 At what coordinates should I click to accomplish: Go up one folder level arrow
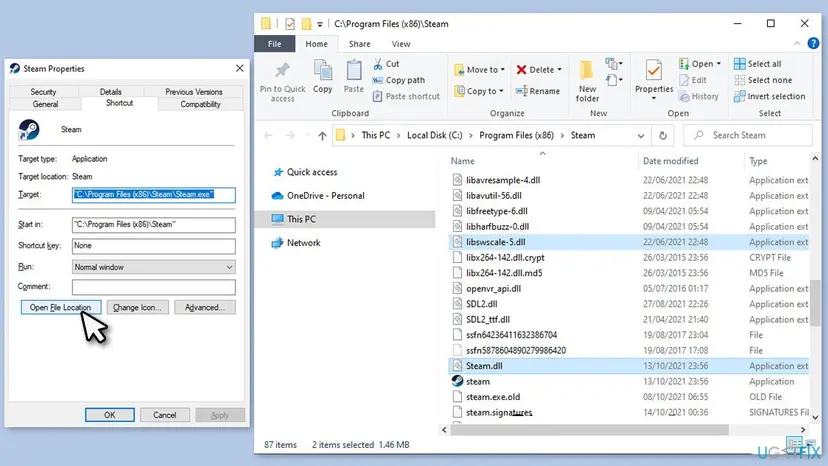[x=323, y=136]
